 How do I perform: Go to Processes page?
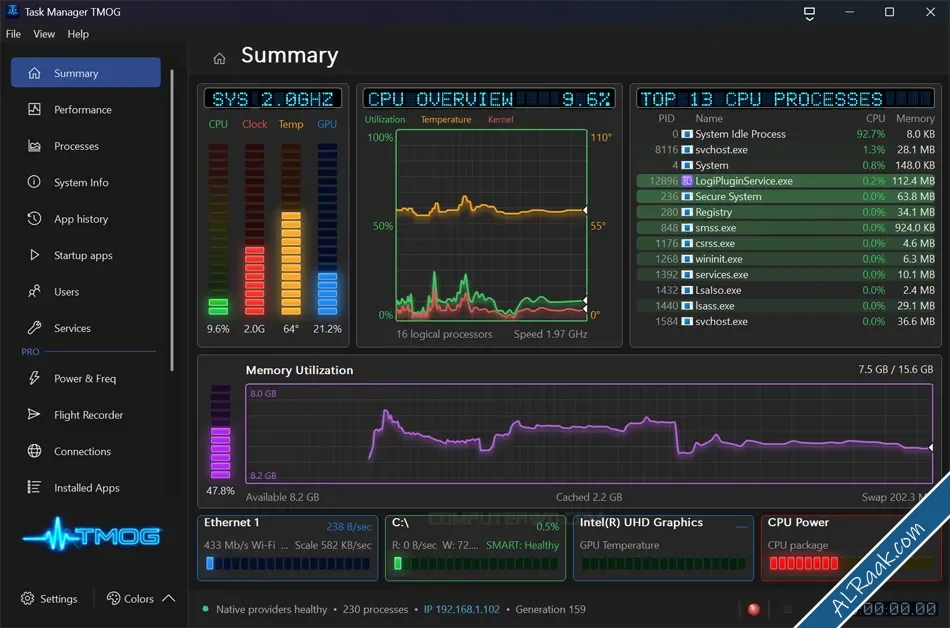[85, 146]
